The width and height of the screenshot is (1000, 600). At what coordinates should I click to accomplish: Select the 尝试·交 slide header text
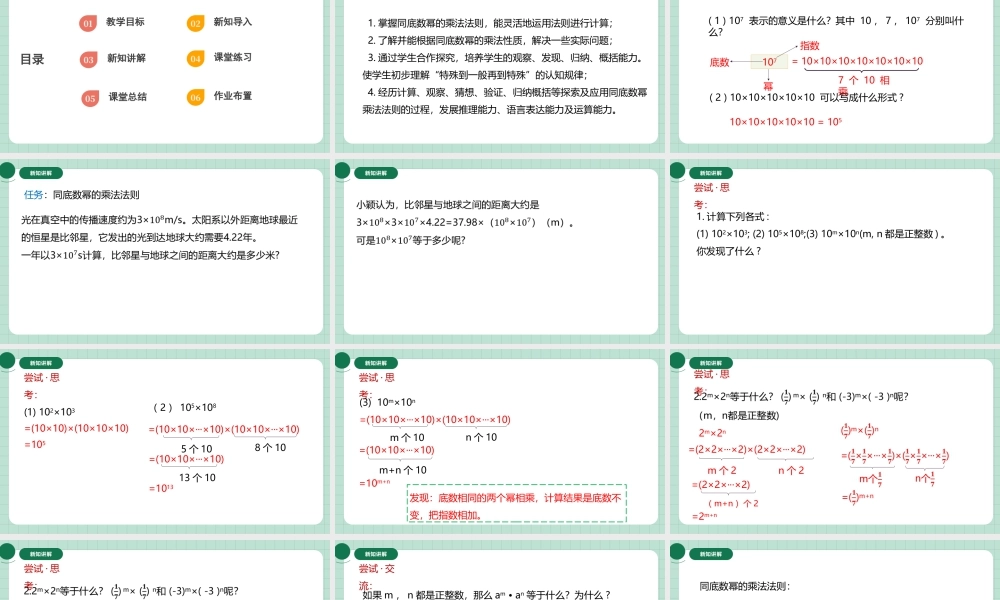pos(378,568)
